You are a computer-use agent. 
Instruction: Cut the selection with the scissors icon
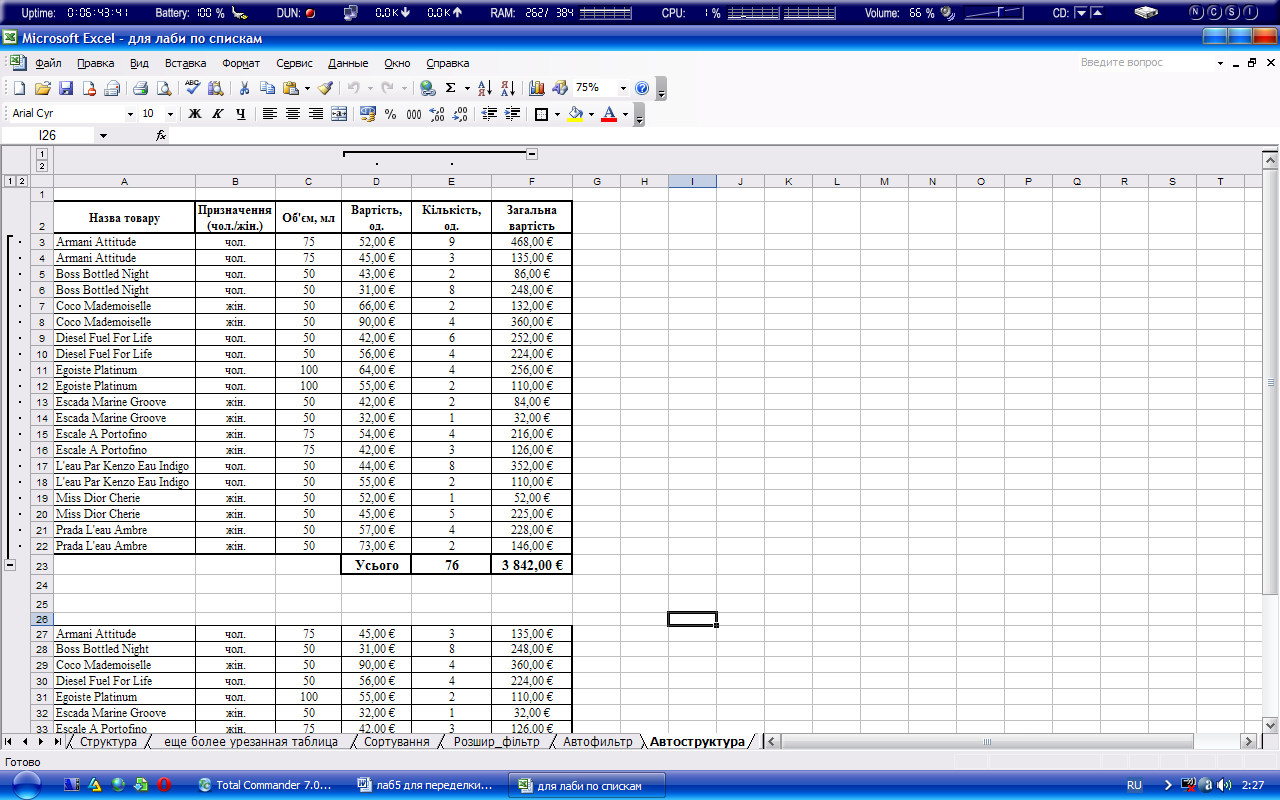pos(243,88)
